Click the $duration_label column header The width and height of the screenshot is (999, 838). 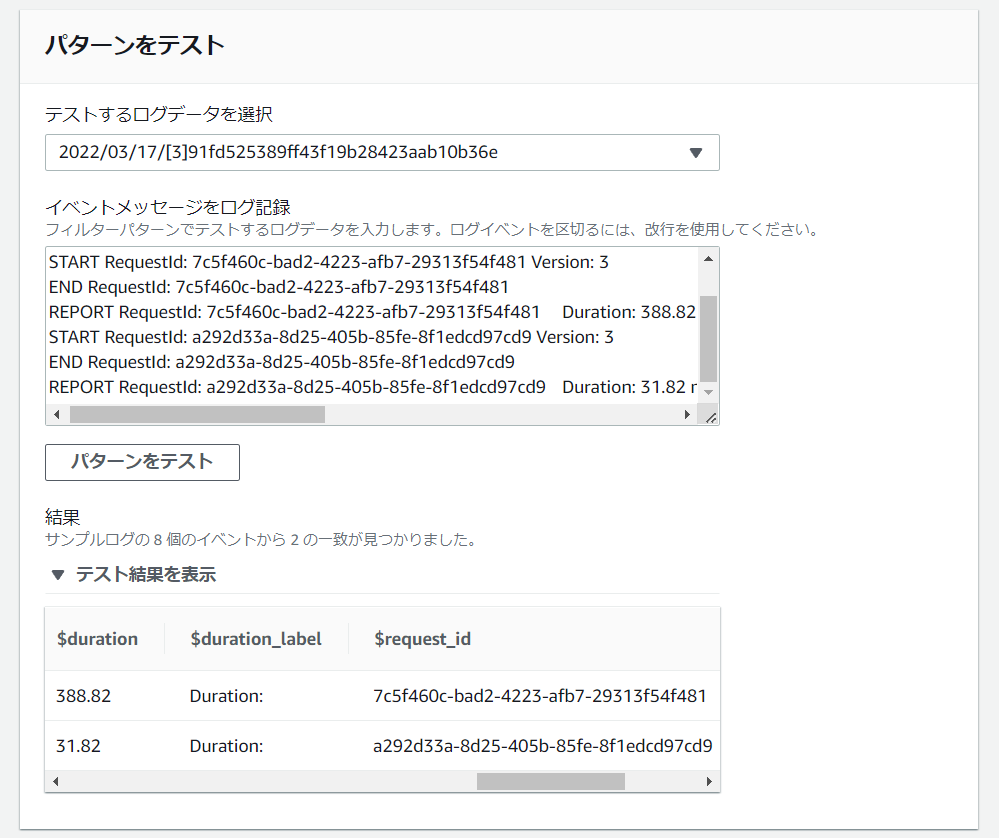pos(255,639)
